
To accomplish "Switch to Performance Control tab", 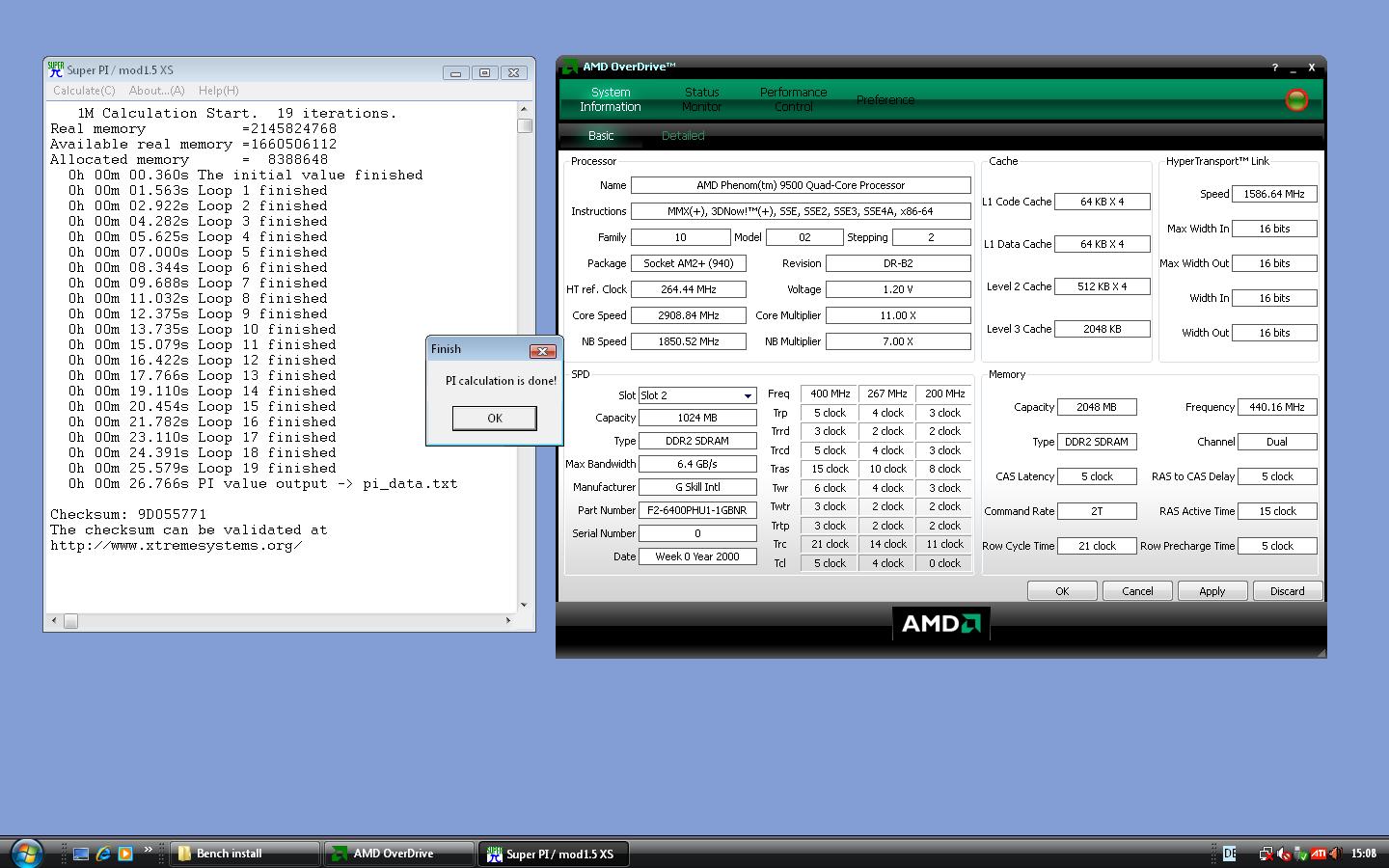I will pyautogui.click(x=793, y=99).
